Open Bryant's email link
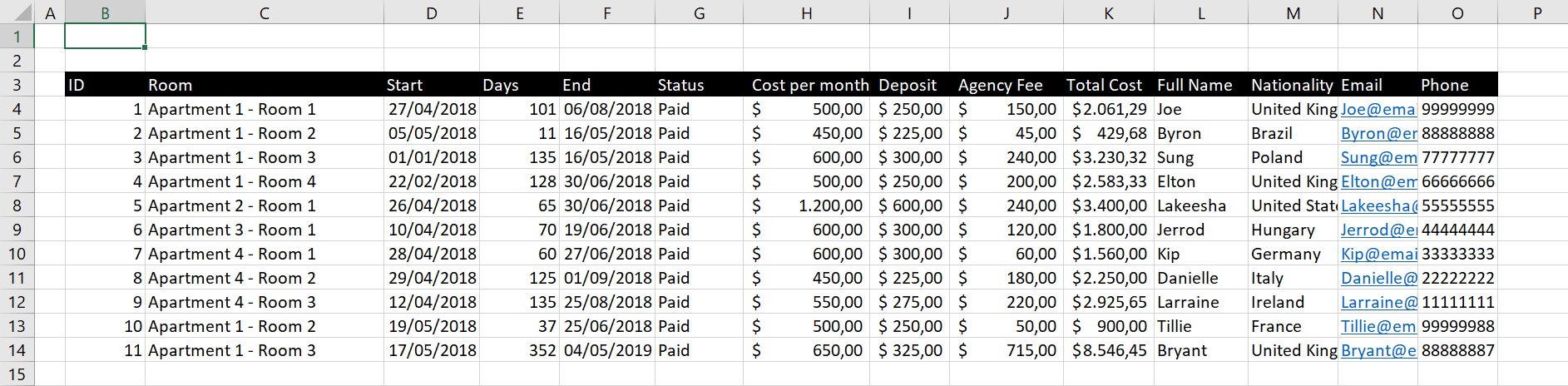Image resolution: width=1568 pixels, height=386 pixels. coord(1378,350)
